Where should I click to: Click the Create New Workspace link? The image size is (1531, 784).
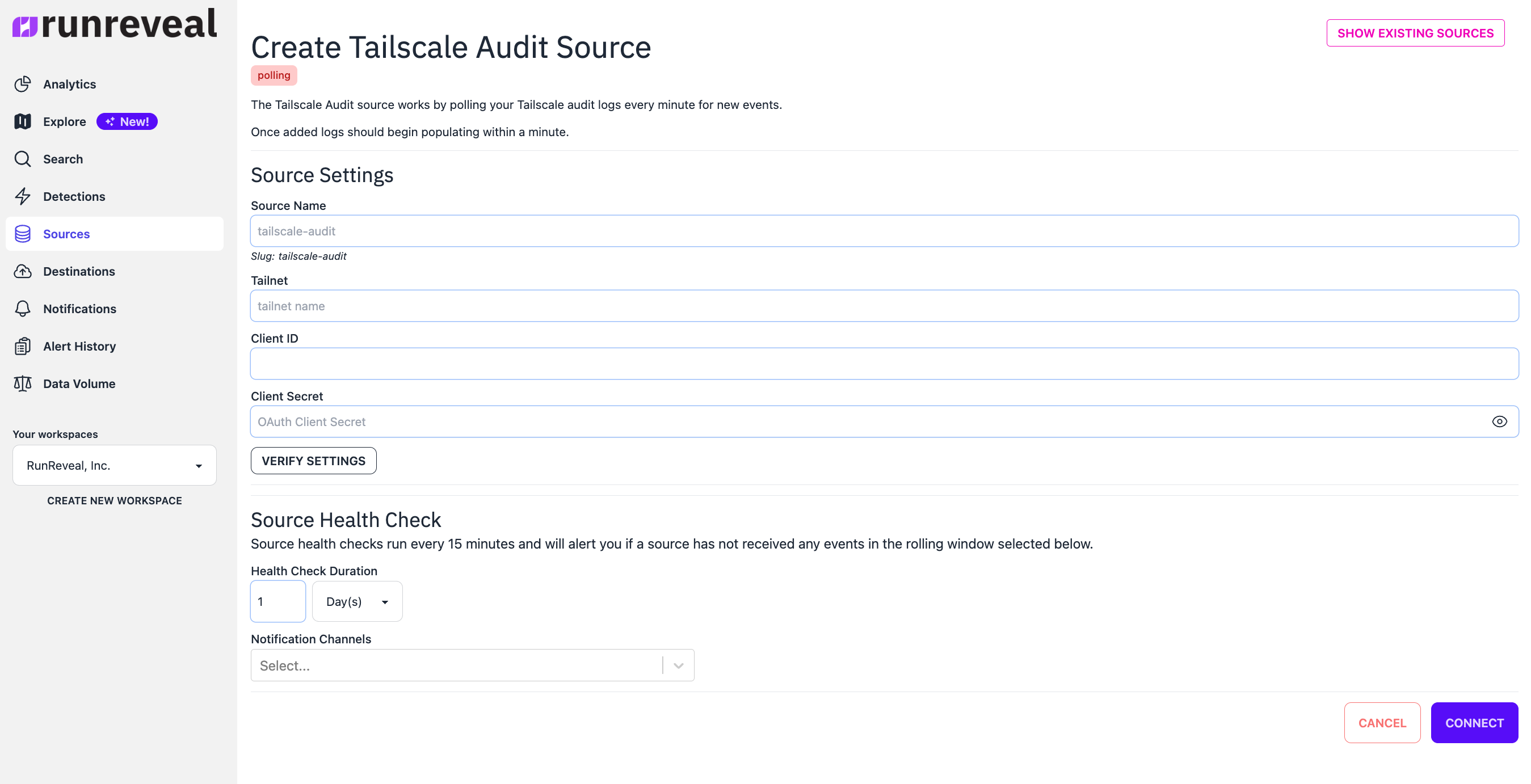click(114, 500)
